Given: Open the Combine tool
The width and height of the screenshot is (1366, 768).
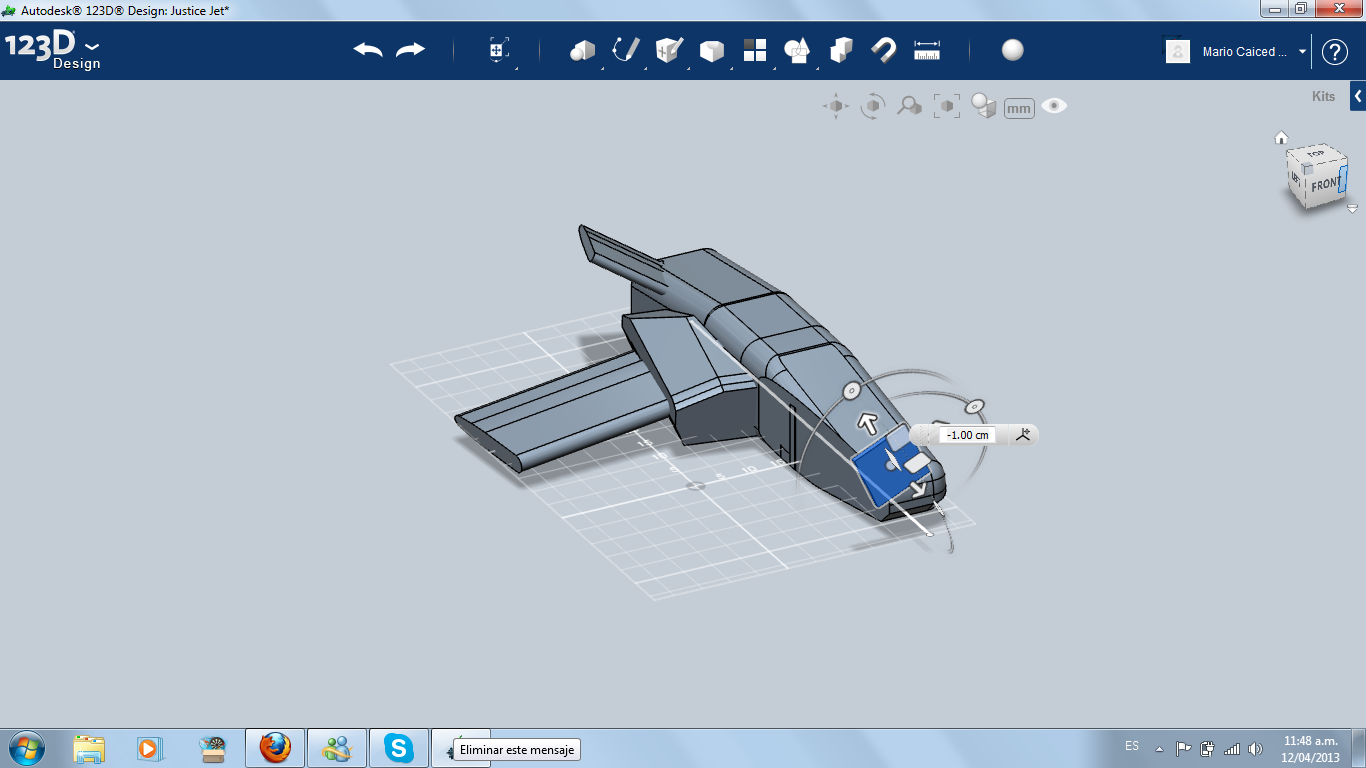Looking at the screenshot, I should pos(841,50).
